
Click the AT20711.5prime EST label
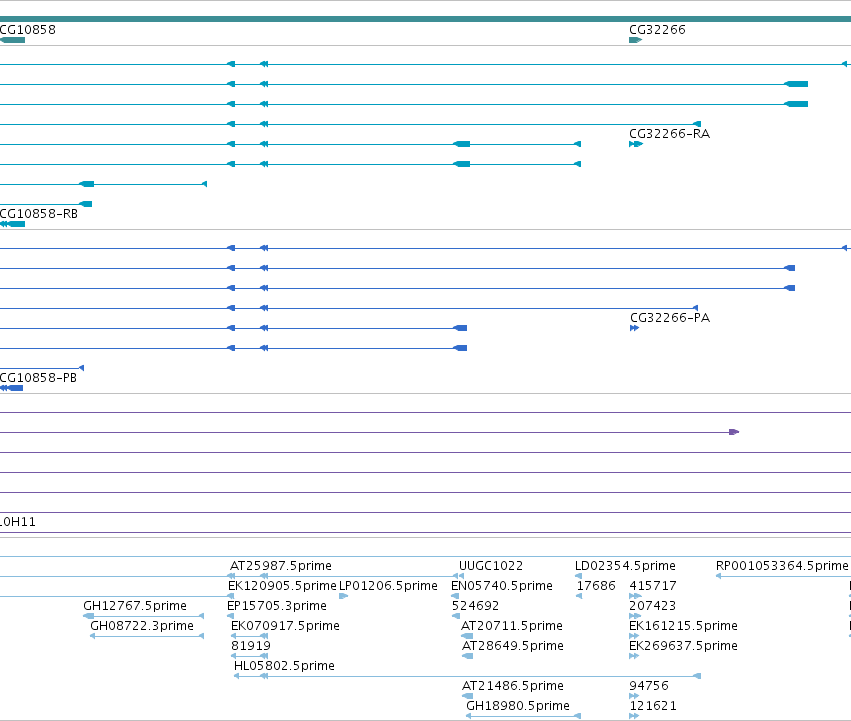coord(512,626)
